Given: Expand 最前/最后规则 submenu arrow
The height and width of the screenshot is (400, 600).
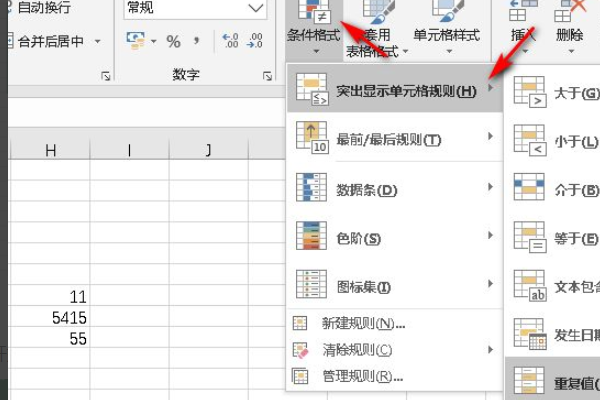Looking at the screenshot, I should [x=491, y=136].
